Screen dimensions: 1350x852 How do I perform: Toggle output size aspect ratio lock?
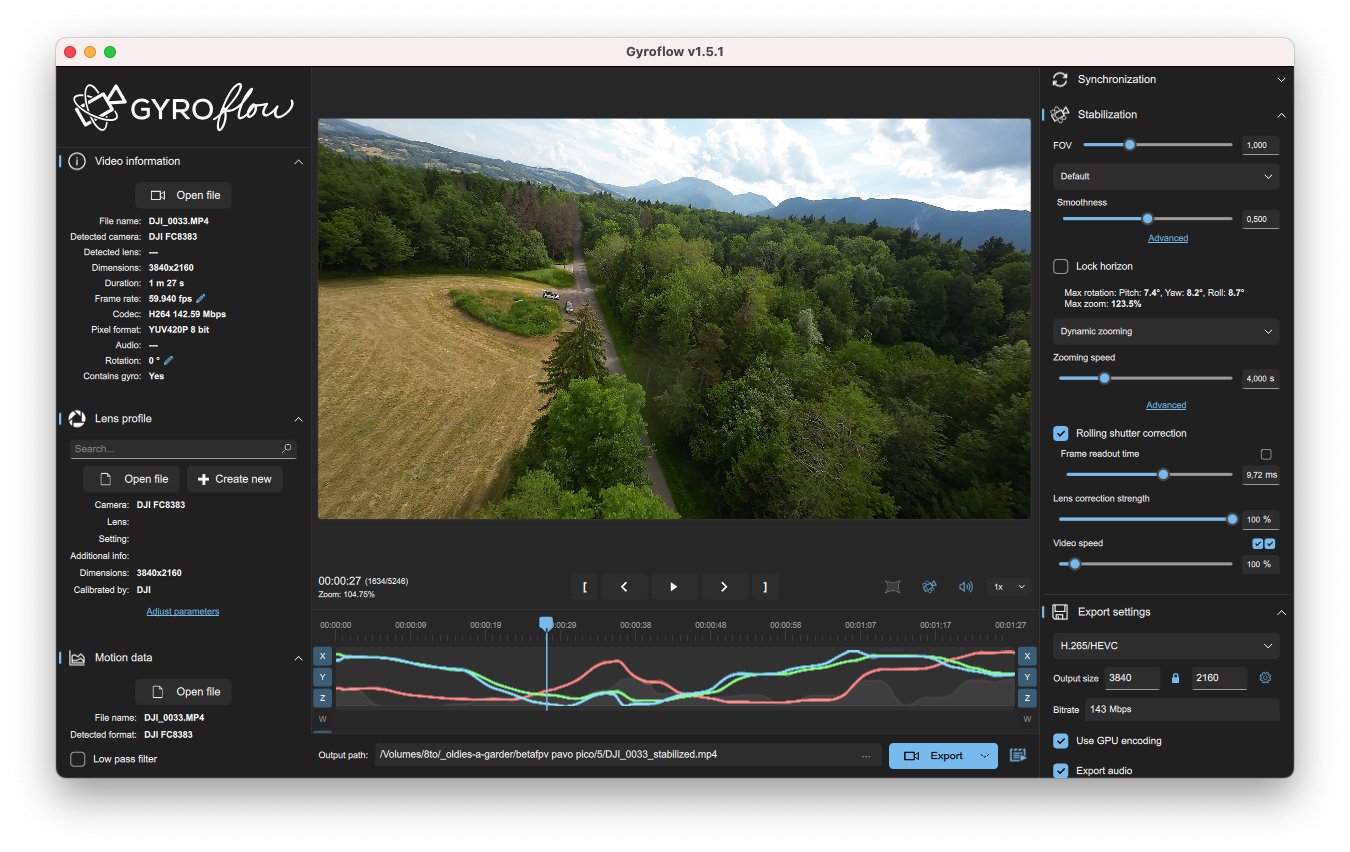pyautogui.click(x=1175, y=678)
